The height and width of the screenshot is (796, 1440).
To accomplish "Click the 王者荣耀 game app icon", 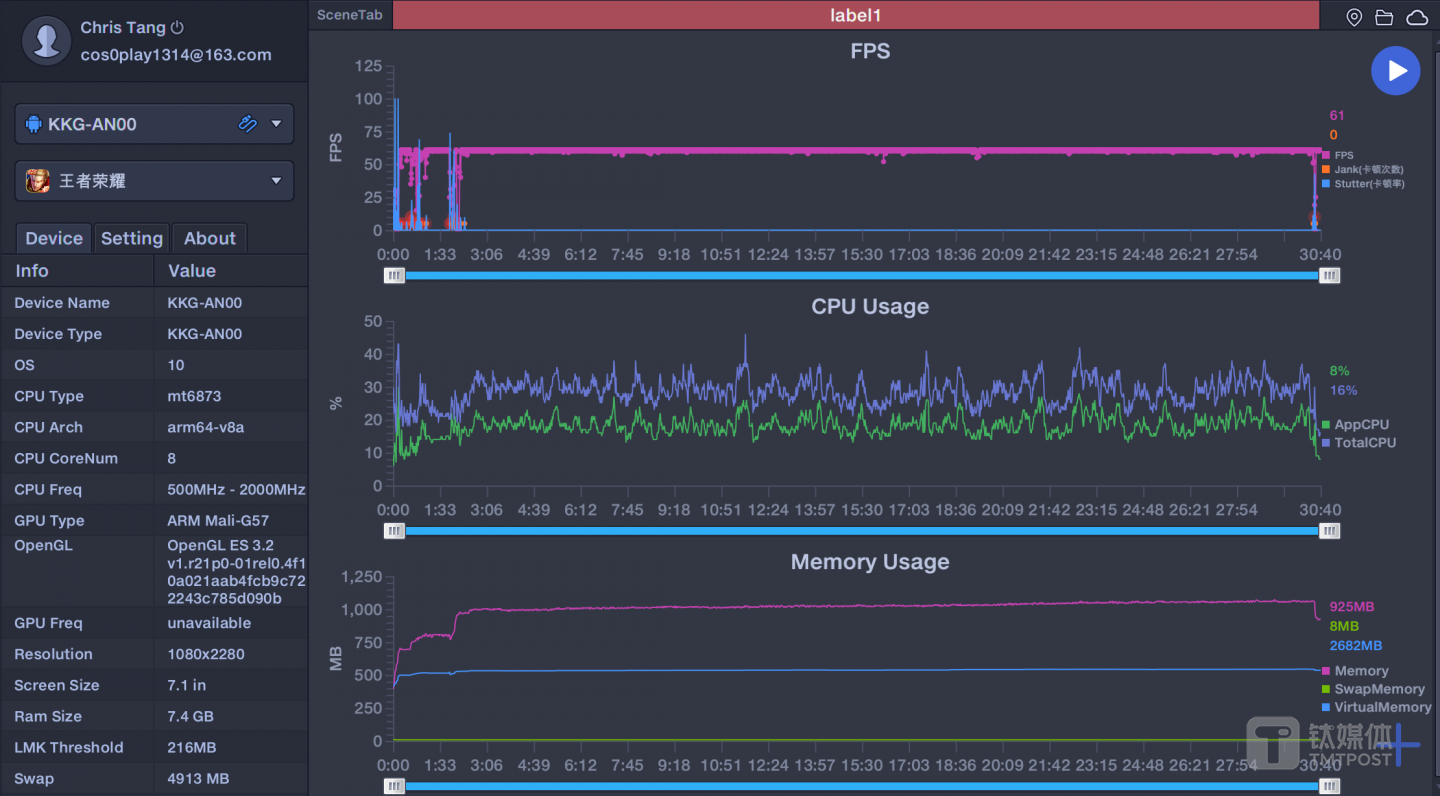I will point(38,181).
